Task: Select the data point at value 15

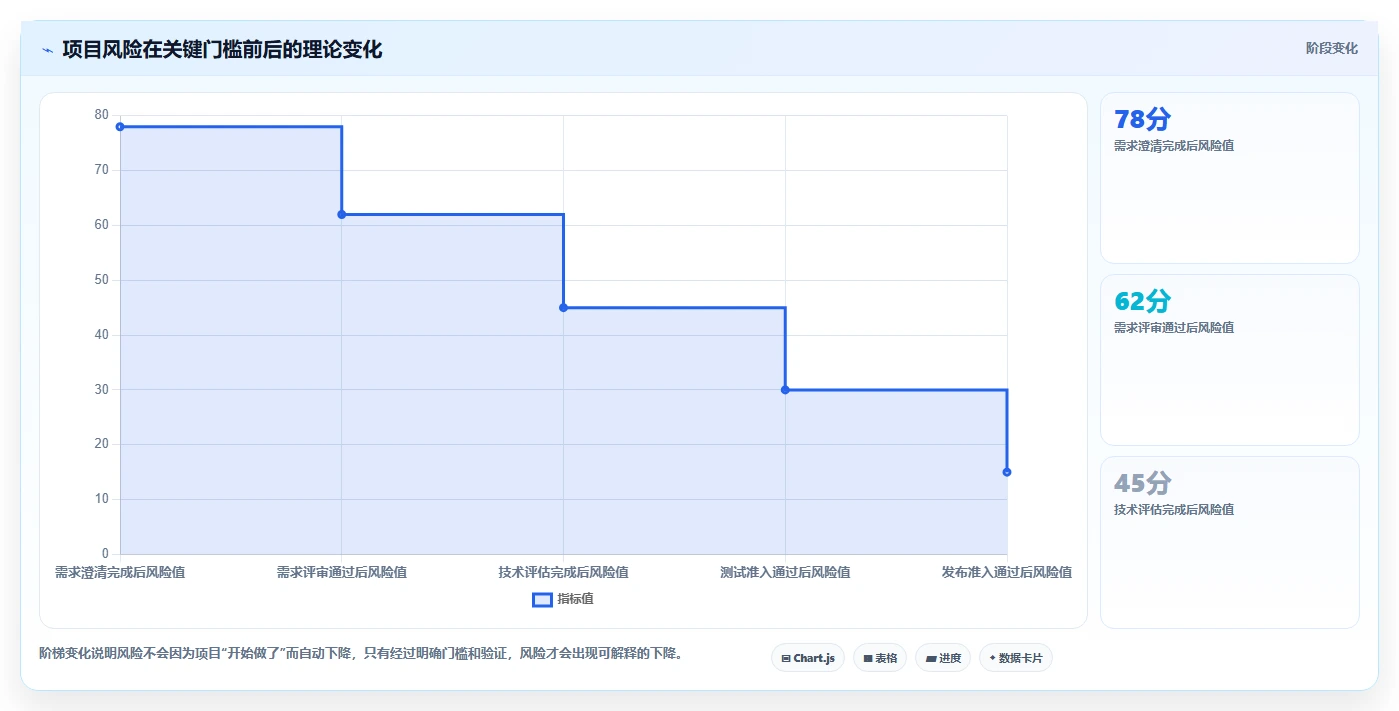Action: coord(1007,472)
